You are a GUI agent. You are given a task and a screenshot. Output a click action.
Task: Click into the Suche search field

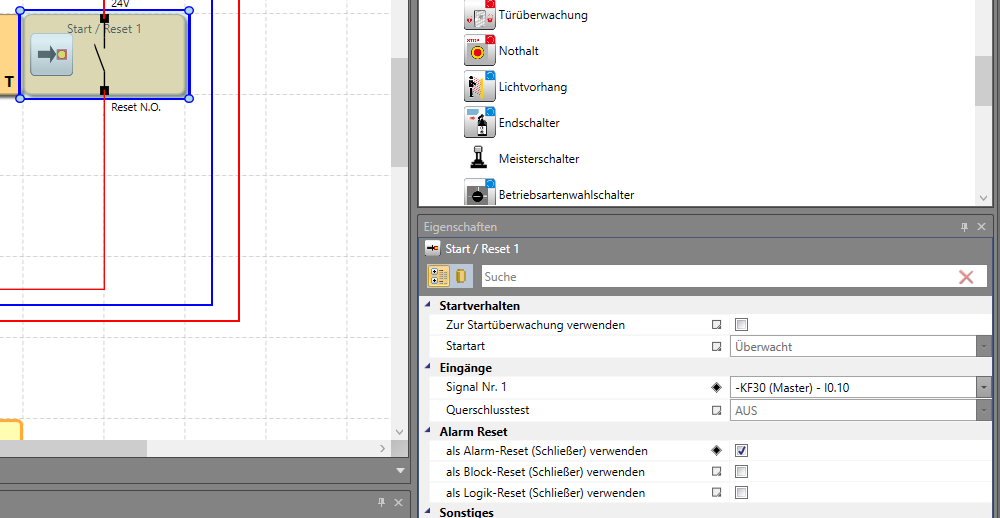click(x=715, y=277)
